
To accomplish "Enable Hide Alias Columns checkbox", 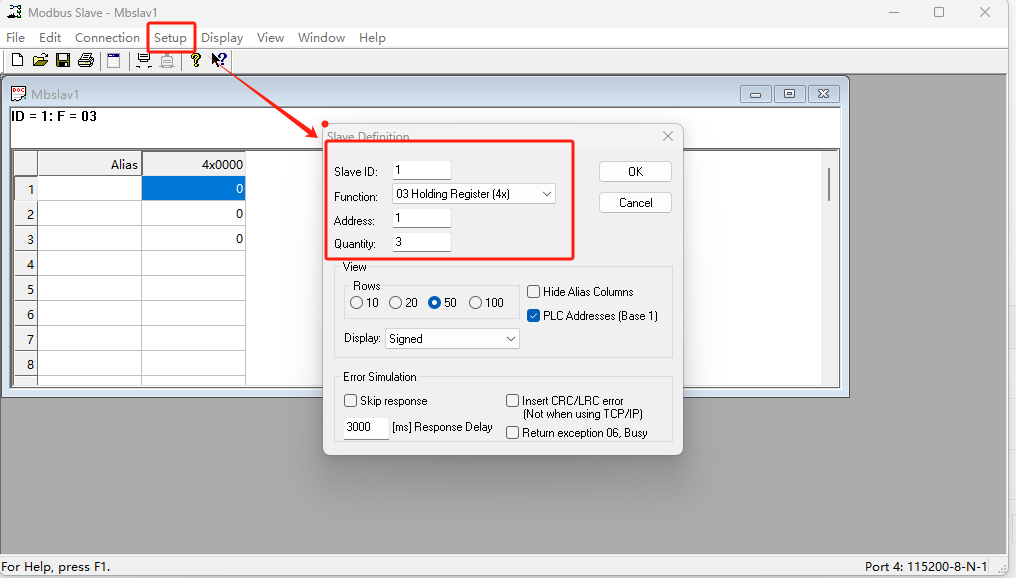I will (x=534, y=292).
